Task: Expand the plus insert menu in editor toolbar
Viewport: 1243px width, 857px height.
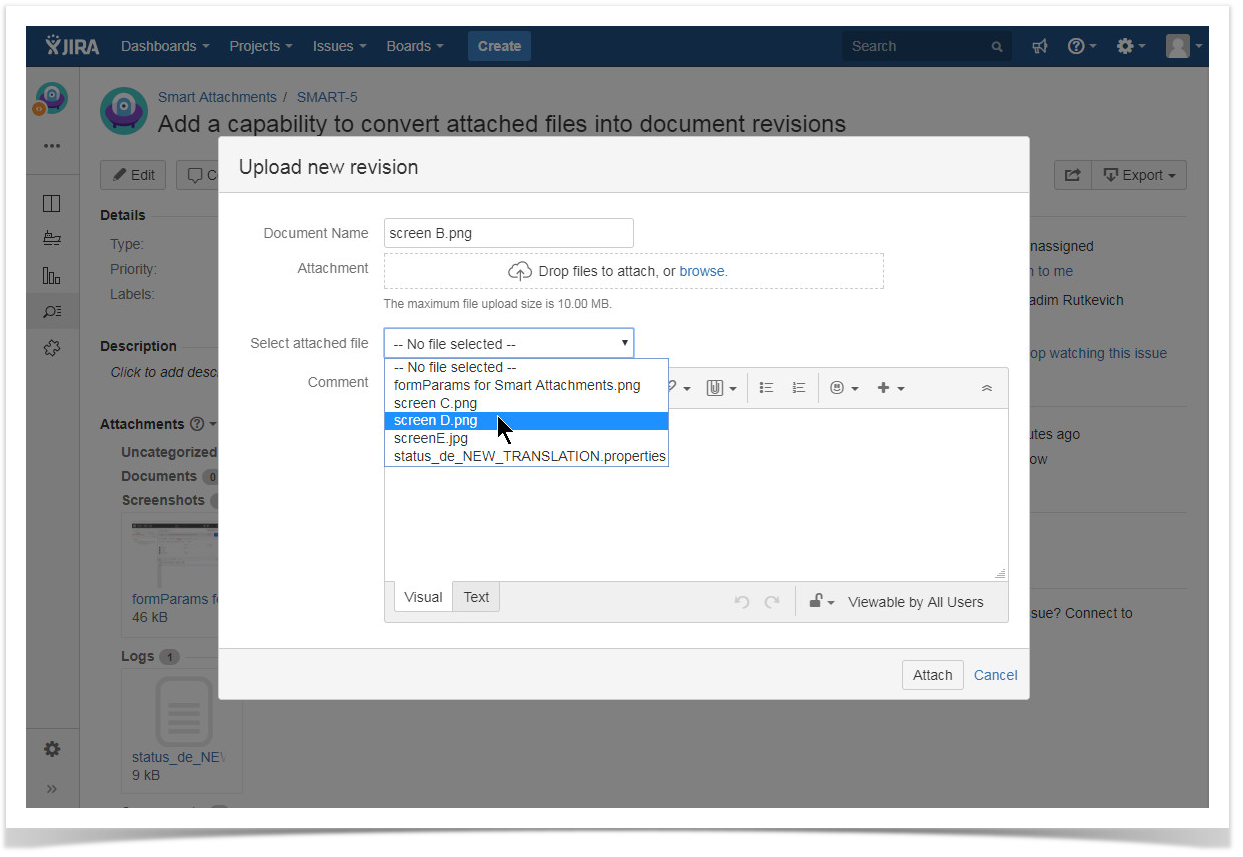Action: [x=890, y=388]
